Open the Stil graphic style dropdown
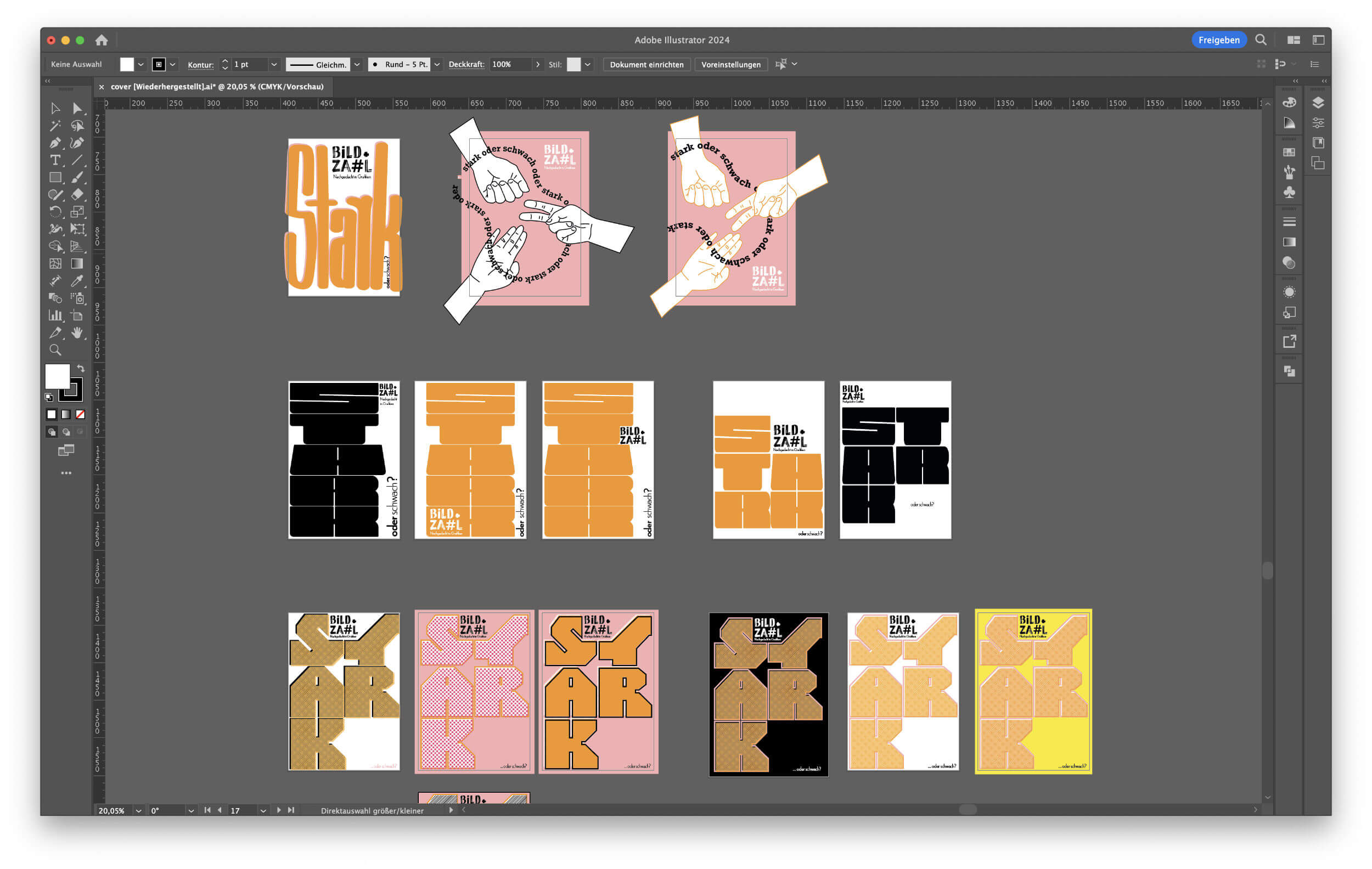 tap(587, 64)
